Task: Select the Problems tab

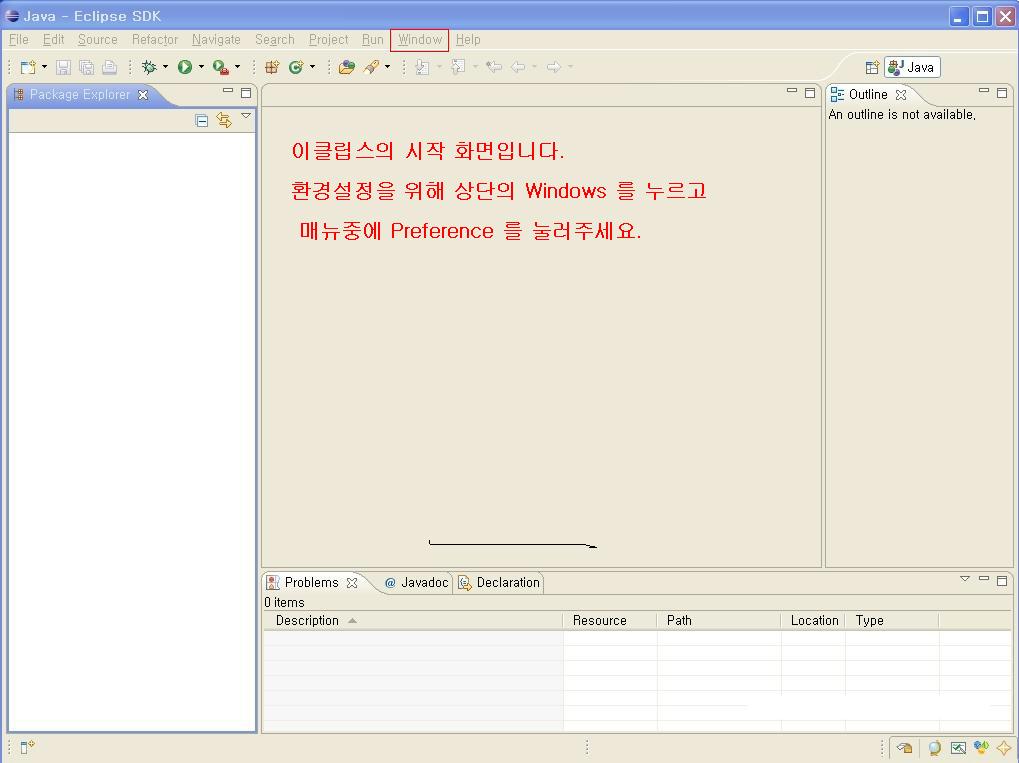Action: click(311, 582)
